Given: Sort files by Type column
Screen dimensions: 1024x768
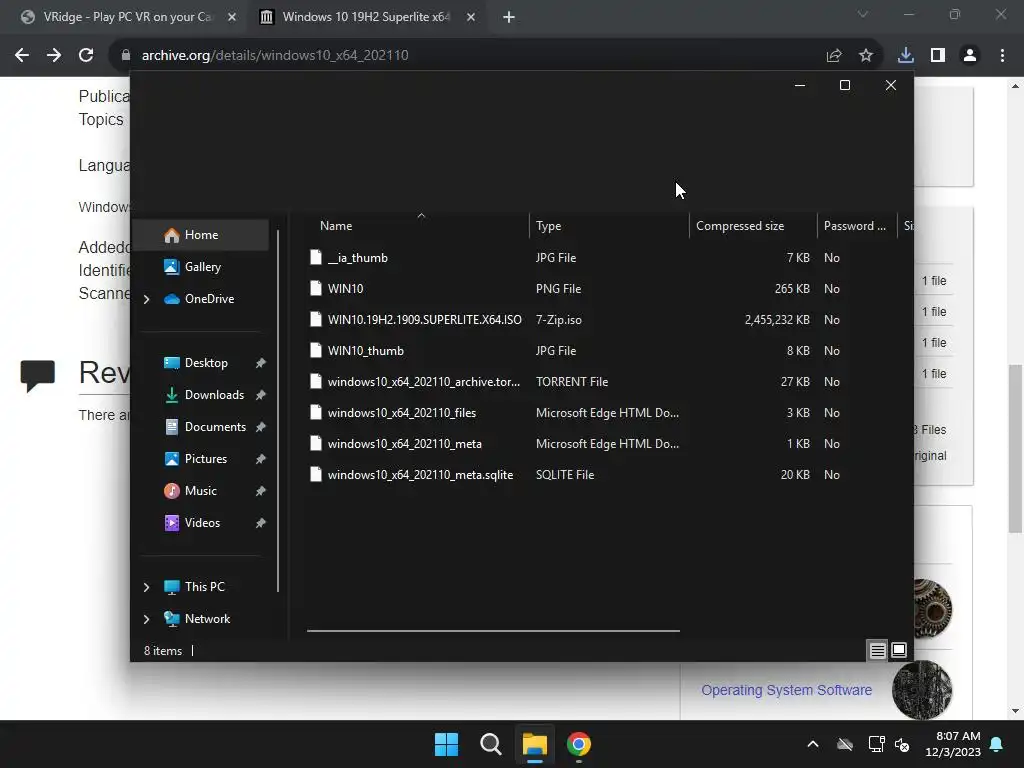Looking at the screenshot, I should 609,226.
